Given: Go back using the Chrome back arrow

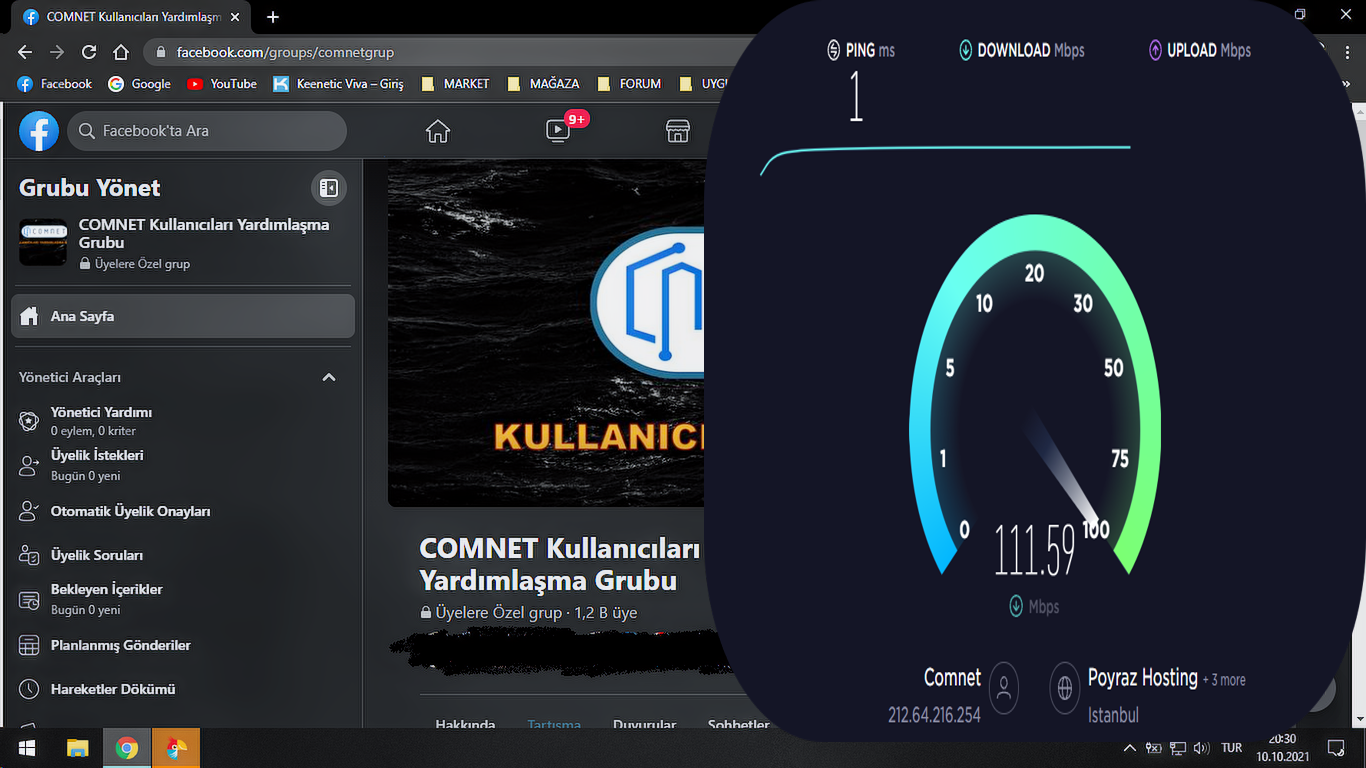Looking at the screenshot, I should 25,52.
